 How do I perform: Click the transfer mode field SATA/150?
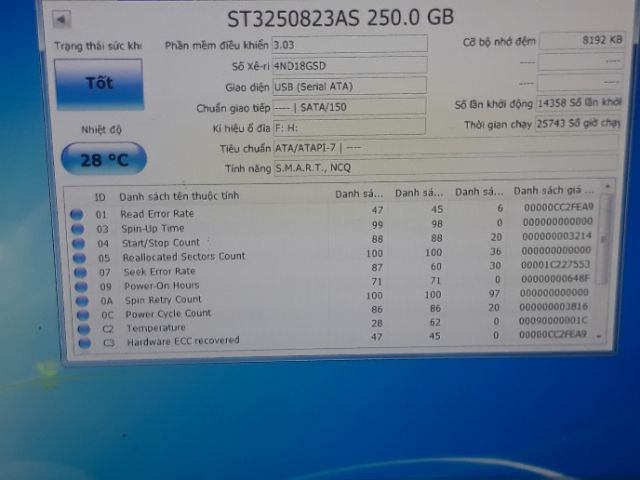tap(349, 107)
